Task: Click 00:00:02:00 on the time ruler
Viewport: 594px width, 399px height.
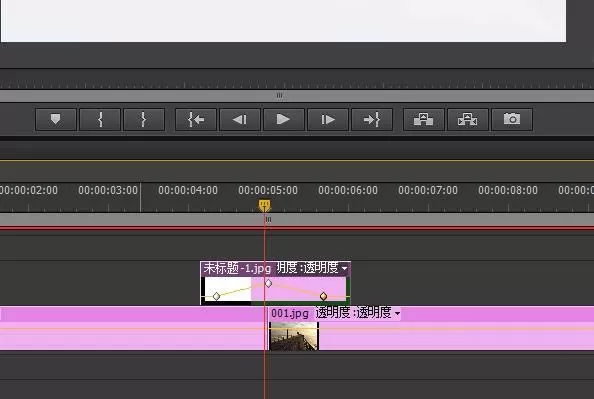Action: [29, 190]
